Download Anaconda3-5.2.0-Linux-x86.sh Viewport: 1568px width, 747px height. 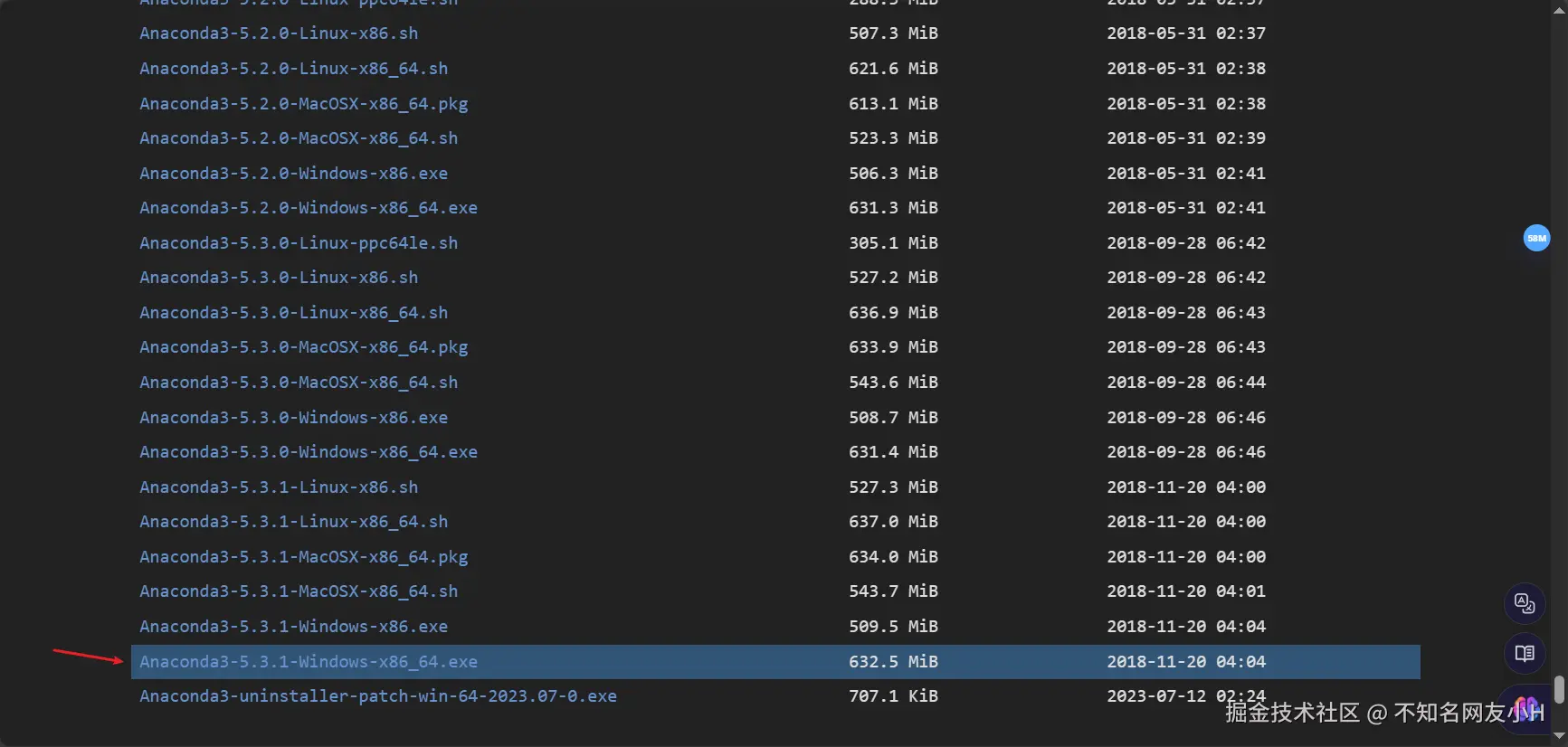[x=279, y=33]
